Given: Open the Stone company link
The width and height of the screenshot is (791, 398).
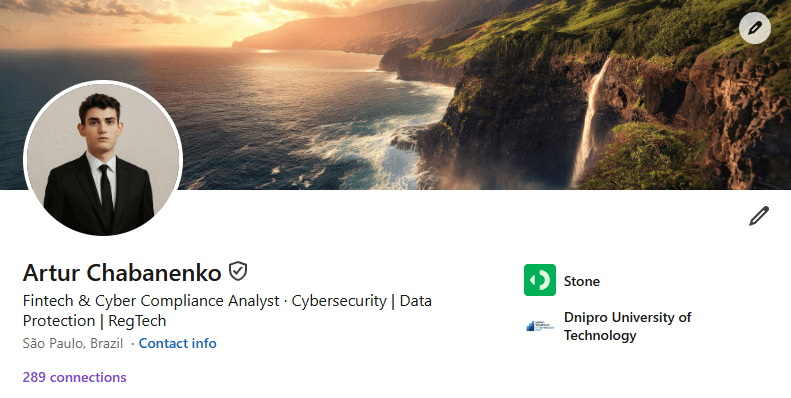Looking at the screenshot, I should point(582,281).
